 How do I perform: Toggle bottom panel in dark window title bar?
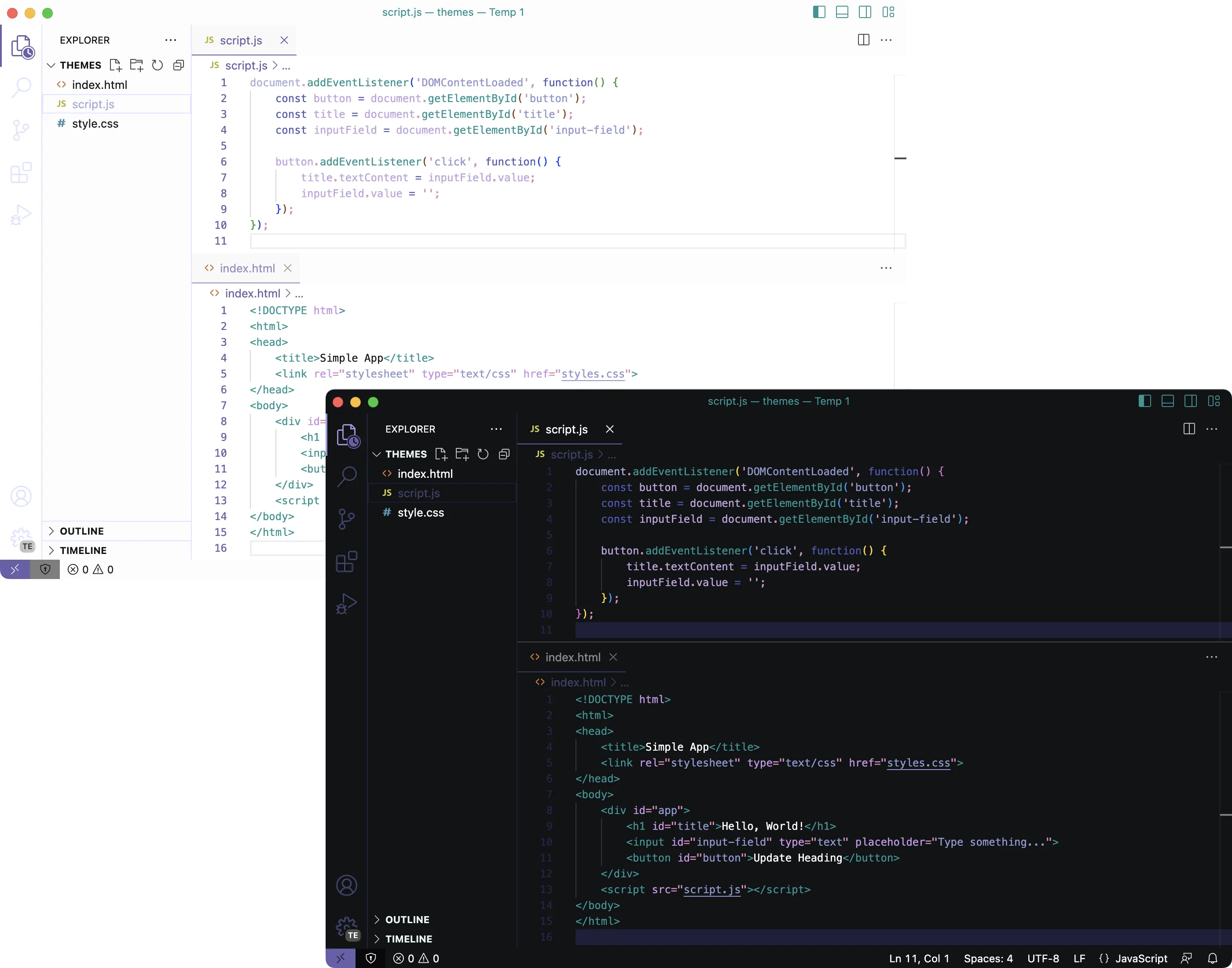pos(1167,401)
